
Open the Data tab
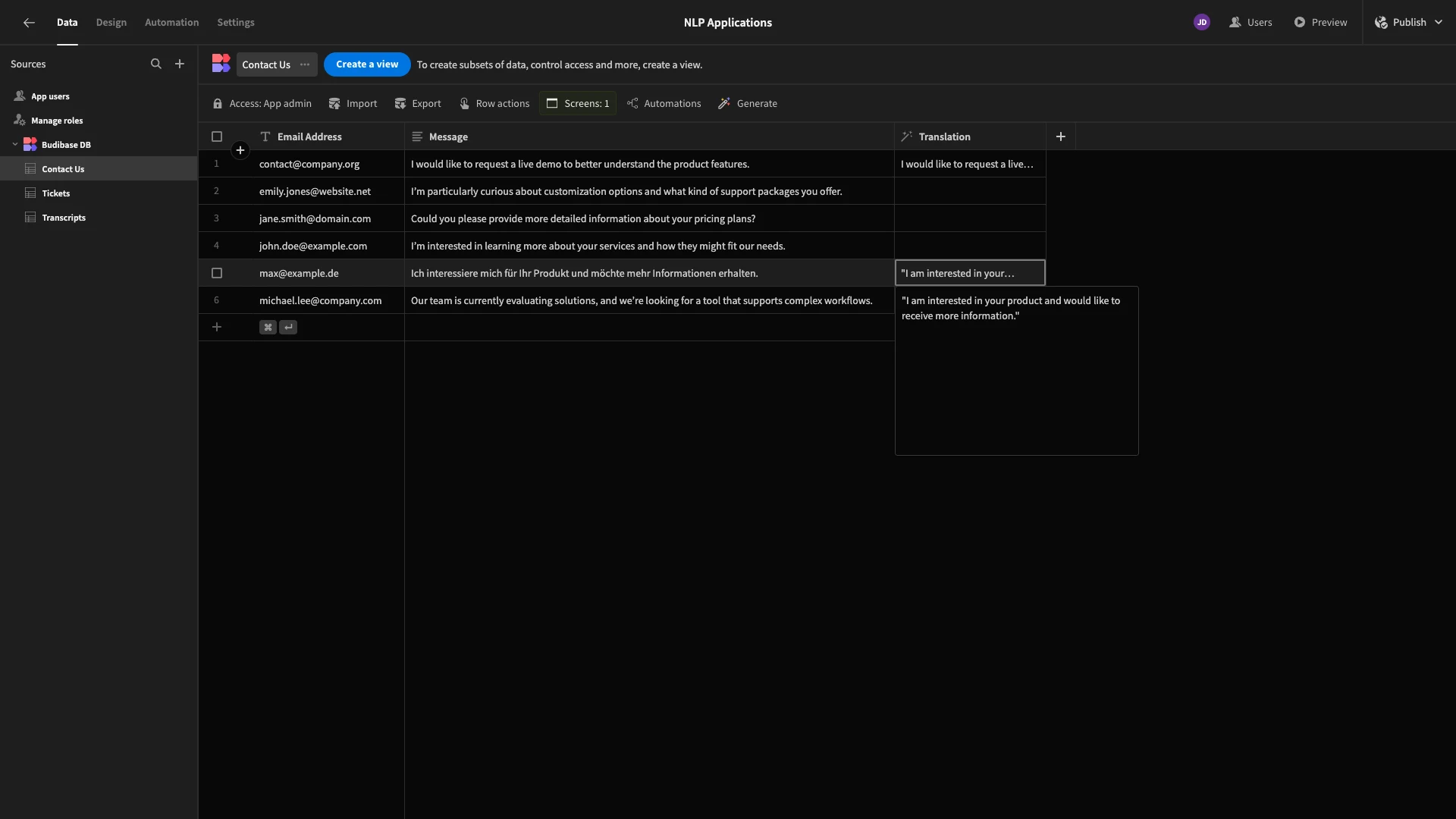tap(67, 23)
